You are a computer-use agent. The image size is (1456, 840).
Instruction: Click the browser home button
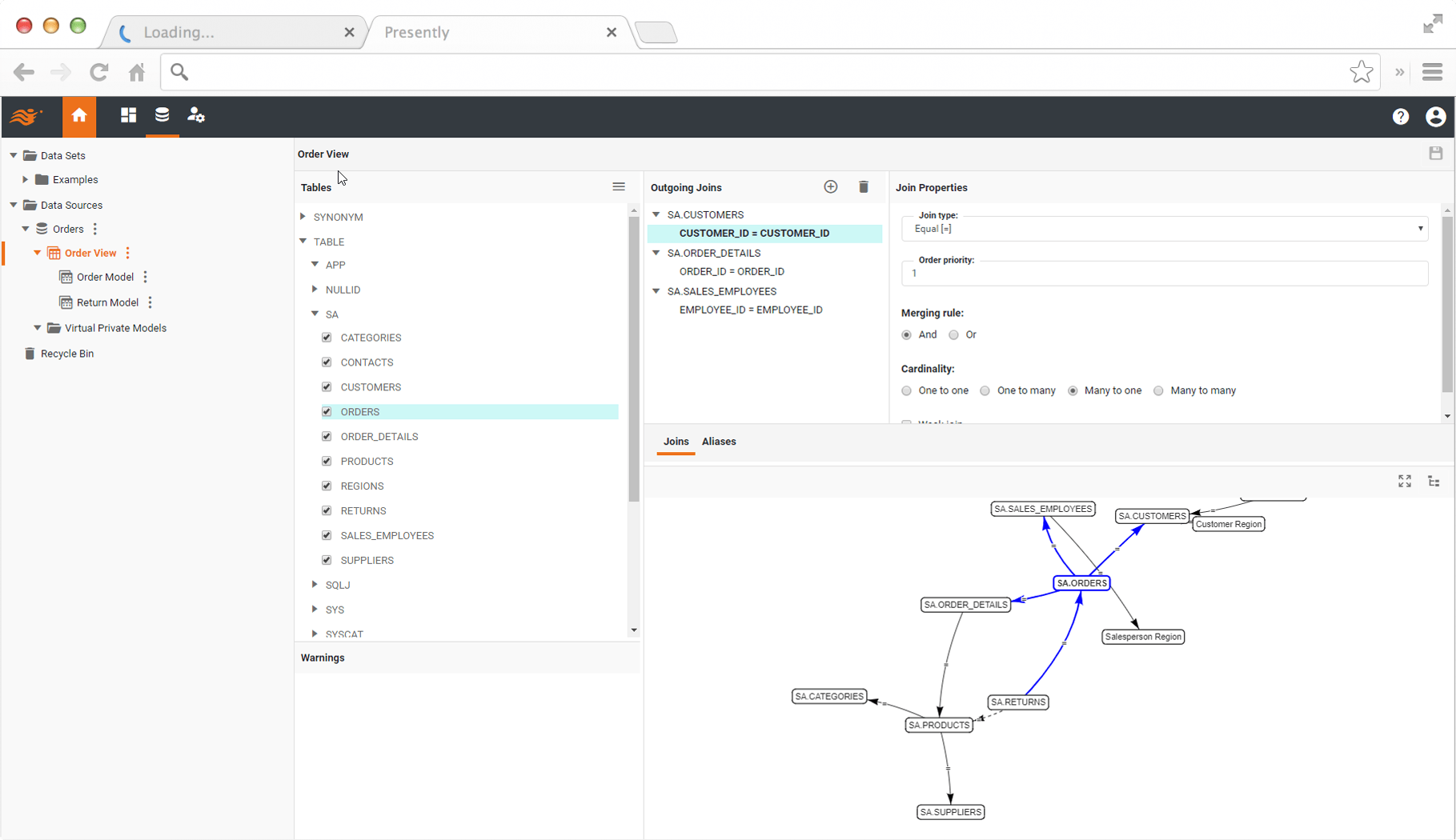click(137, 72)
